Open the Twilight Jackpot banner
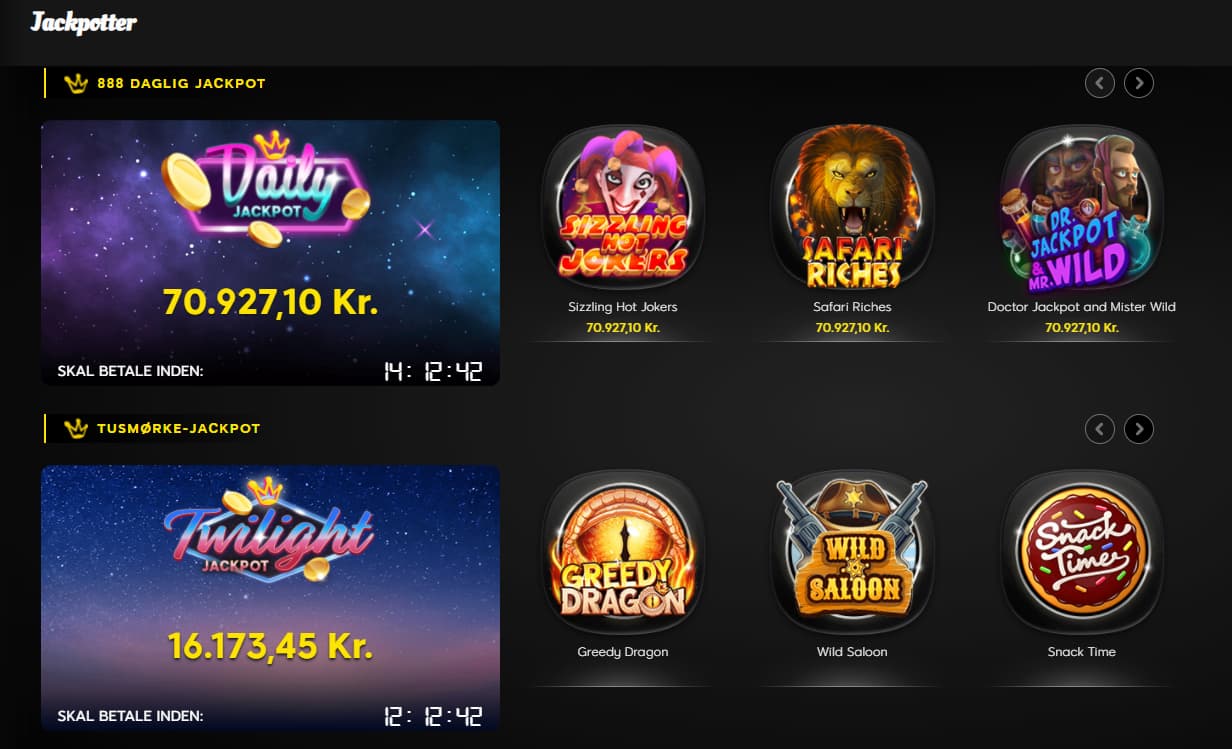 270,598
